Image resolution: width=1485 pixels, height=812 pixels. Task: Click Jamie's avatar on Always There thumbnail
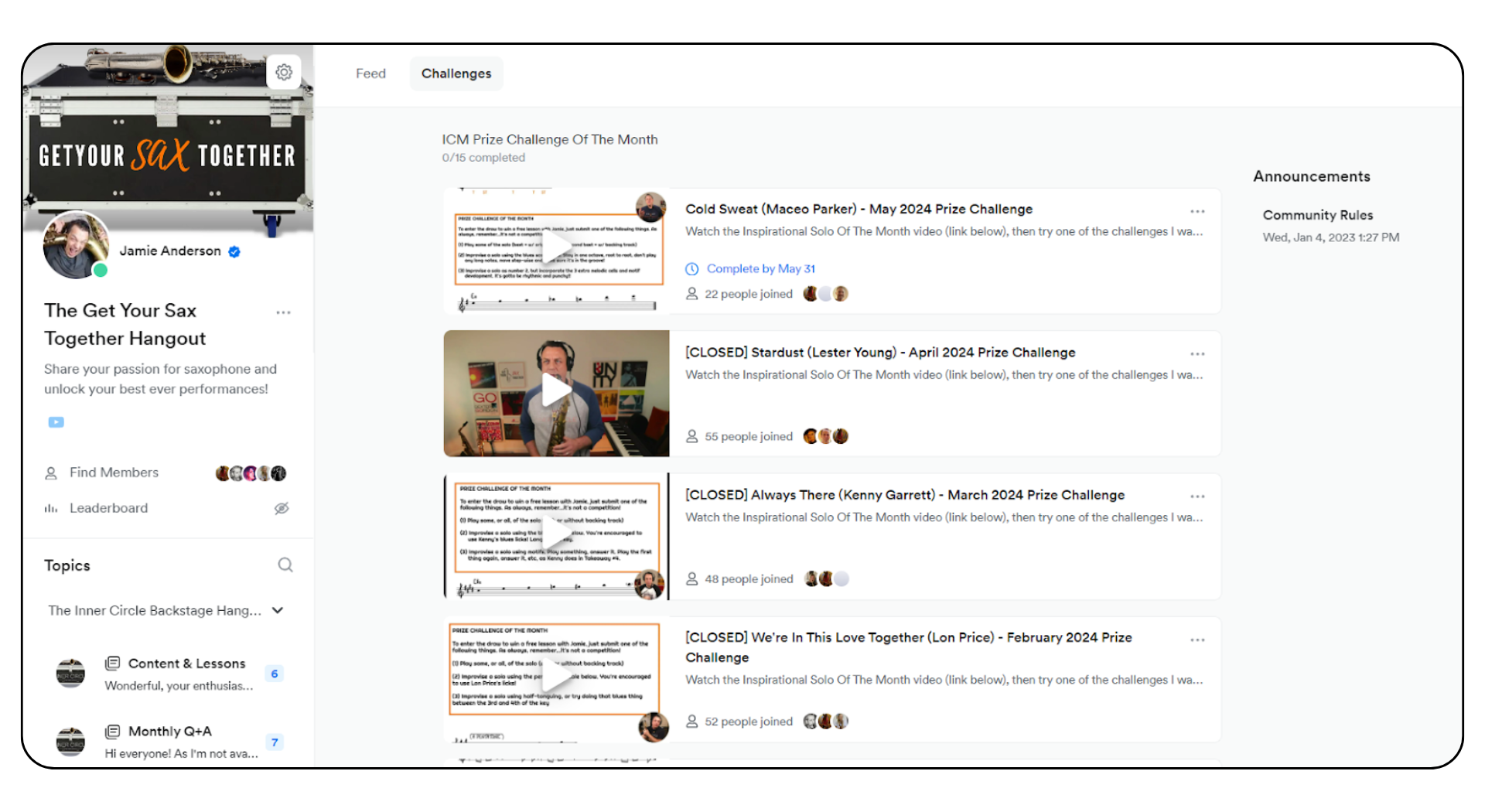(x=650, y=585)
